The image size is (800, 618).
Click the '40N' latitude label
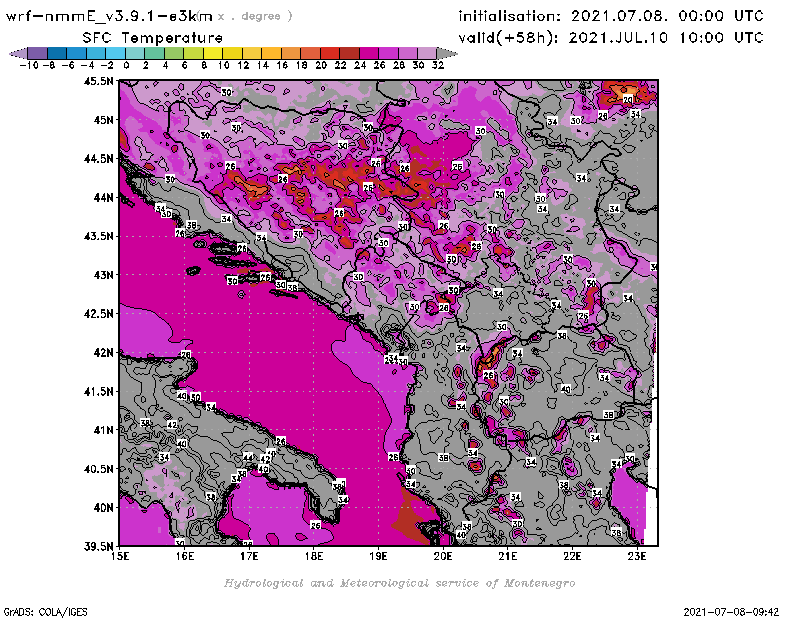(x=104, y=508)
